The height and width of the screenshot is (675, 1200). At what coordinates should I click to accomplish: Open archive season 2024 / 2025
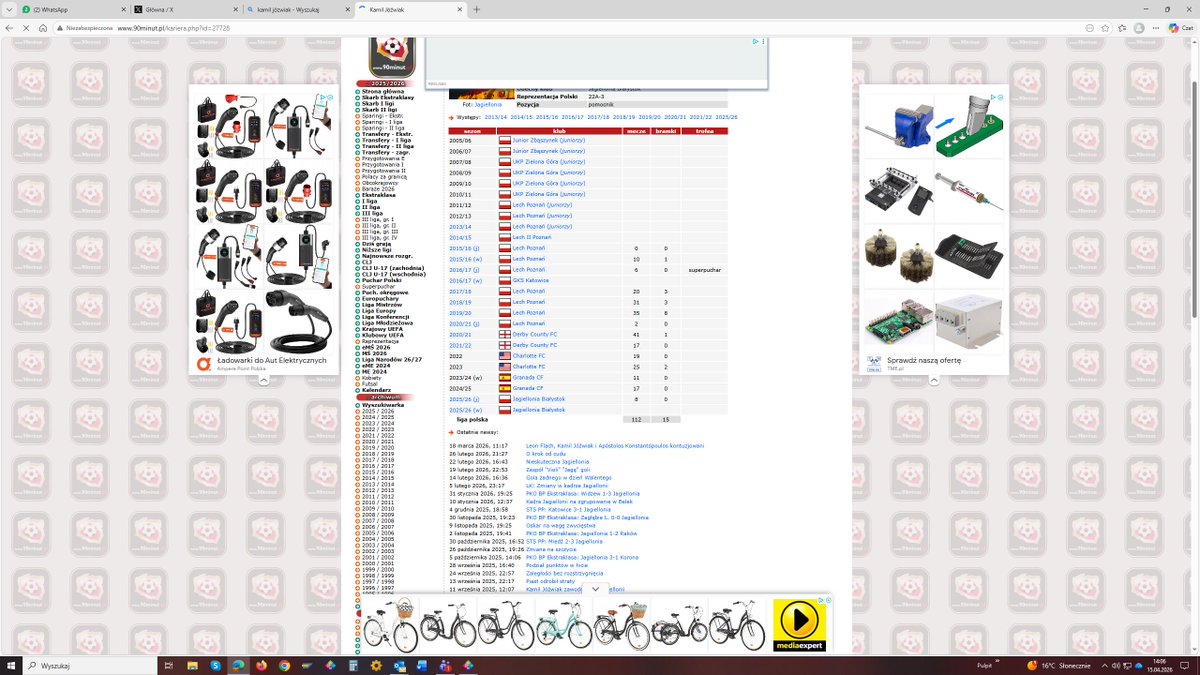pos(378,417)
